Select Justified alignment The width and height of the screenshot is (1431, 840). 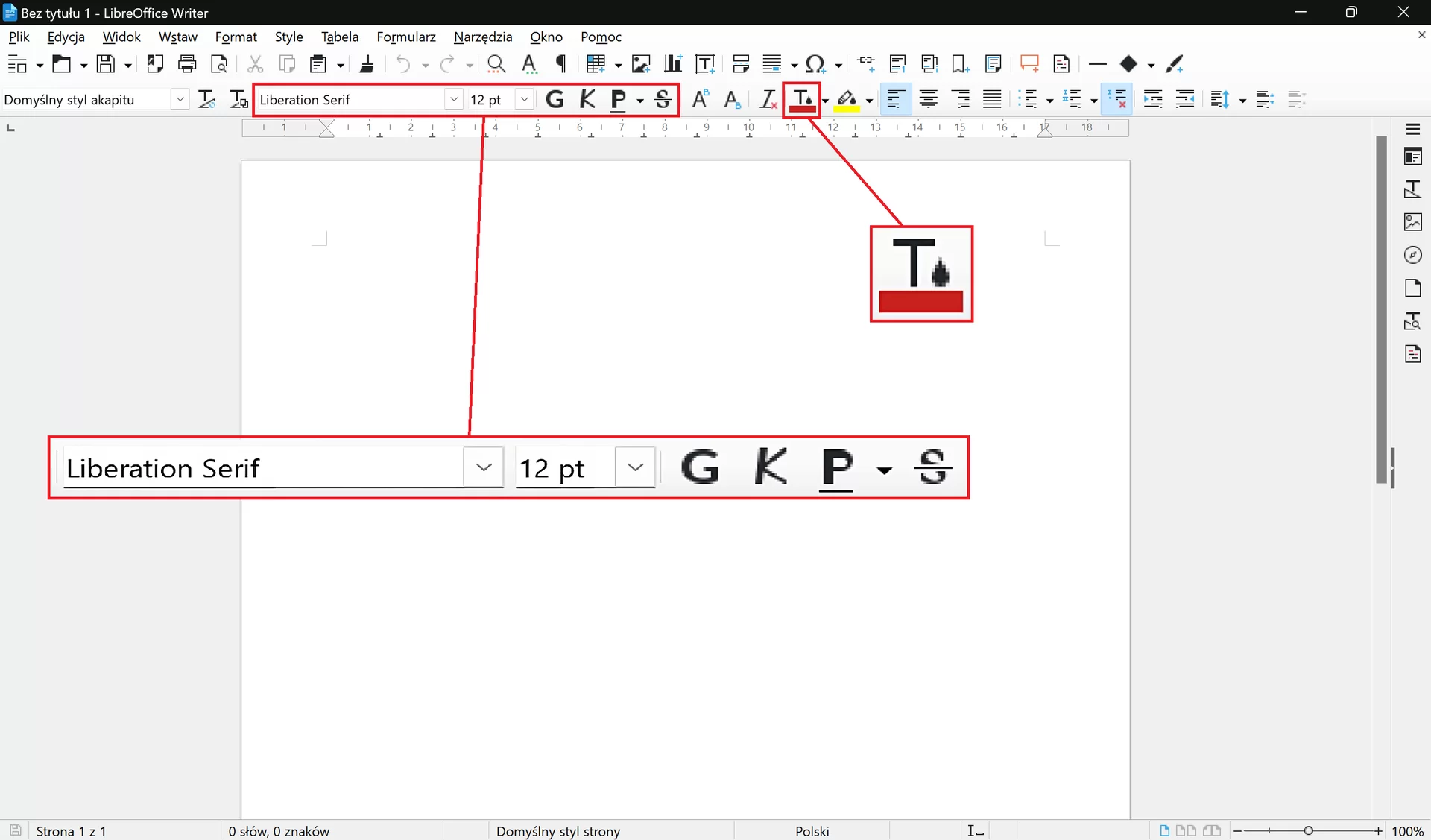coord(992,99)
